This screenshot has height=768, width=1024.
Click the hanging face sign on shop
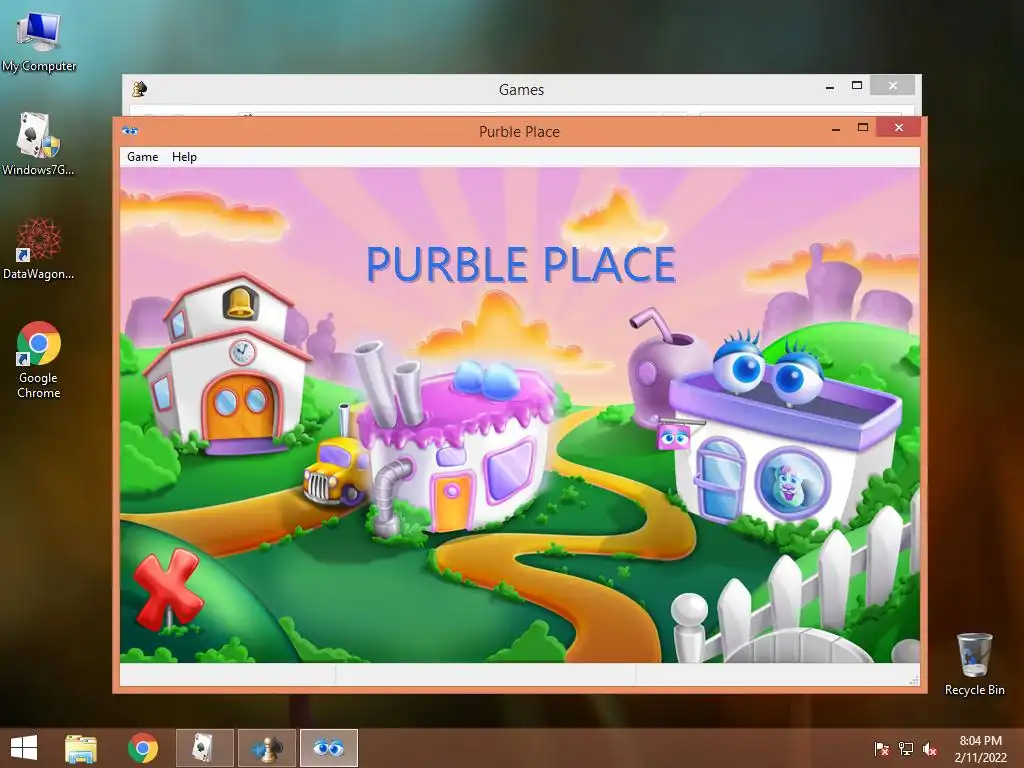point(674,436)
